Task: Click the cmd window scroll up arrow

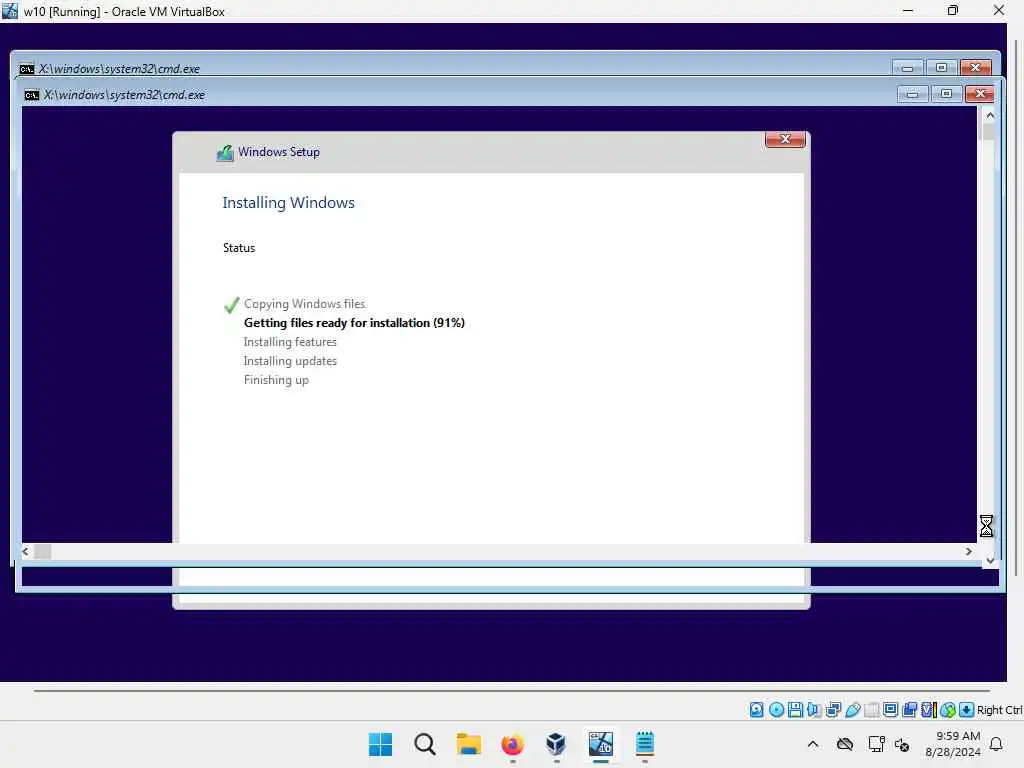Action: (990, 116)
